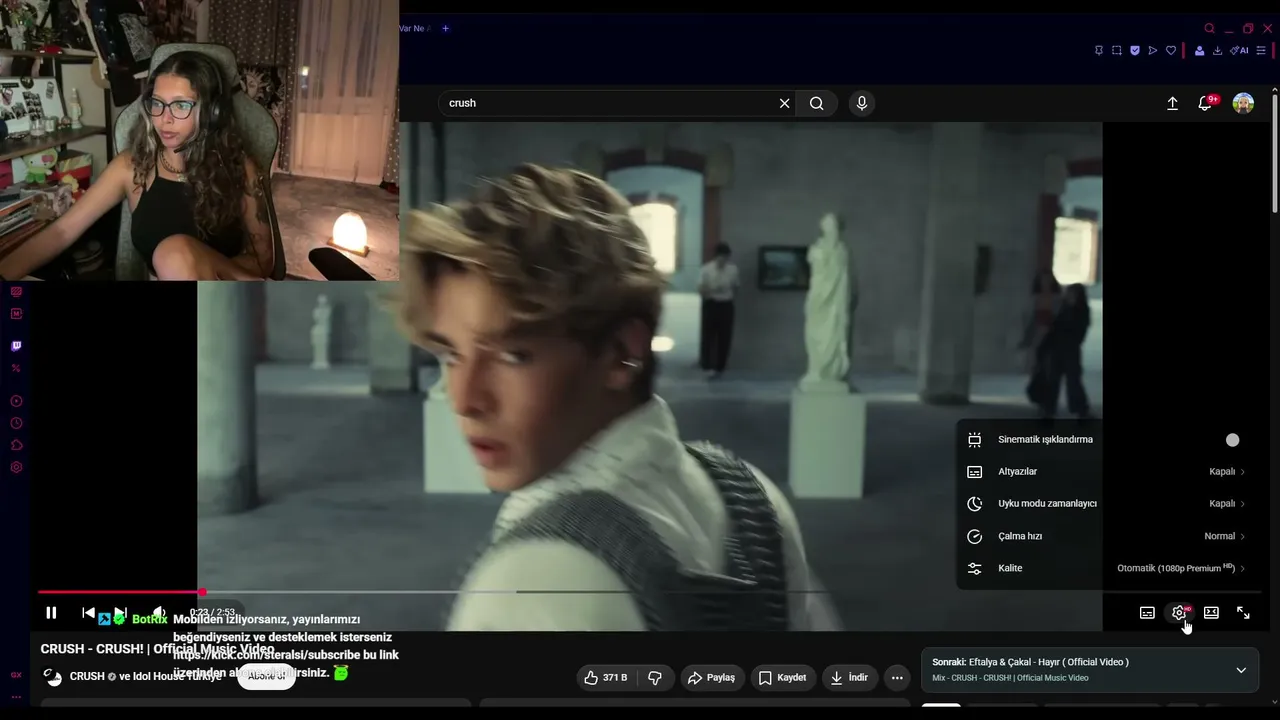Click the Paylaş share button
This screenshot has height=720, width=1280.
711,678
